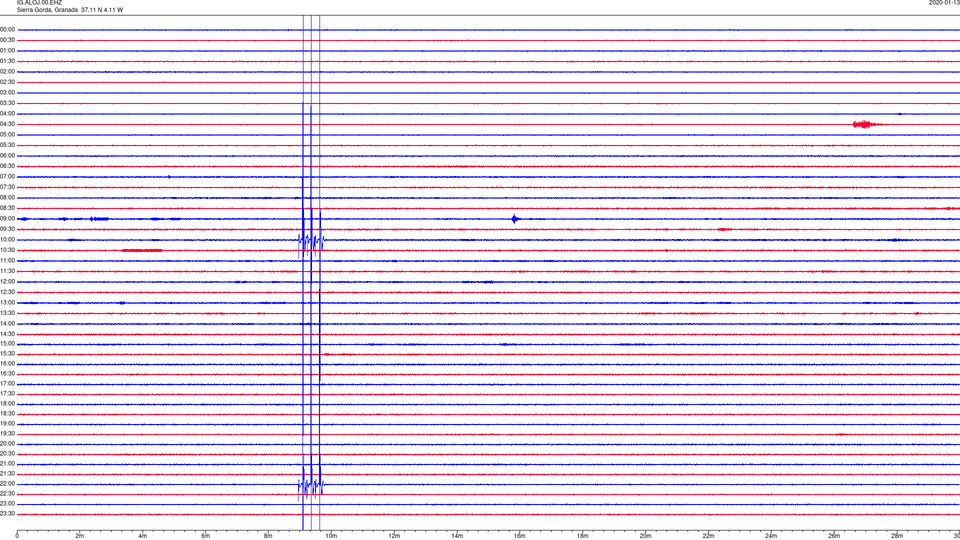The height and width of the screenshot is (540, 960).
Task: Click the 13:00 time label
Action: click(x=7, y=302)
